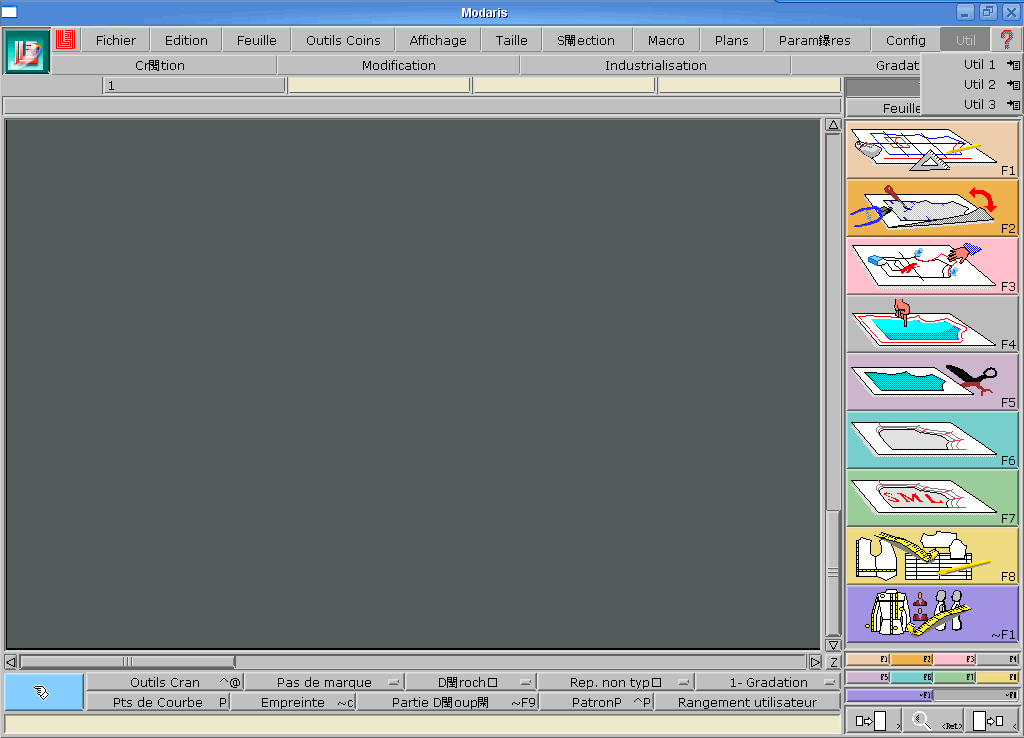Choose Util 2 from the dropdown menu

click(979, 84)
